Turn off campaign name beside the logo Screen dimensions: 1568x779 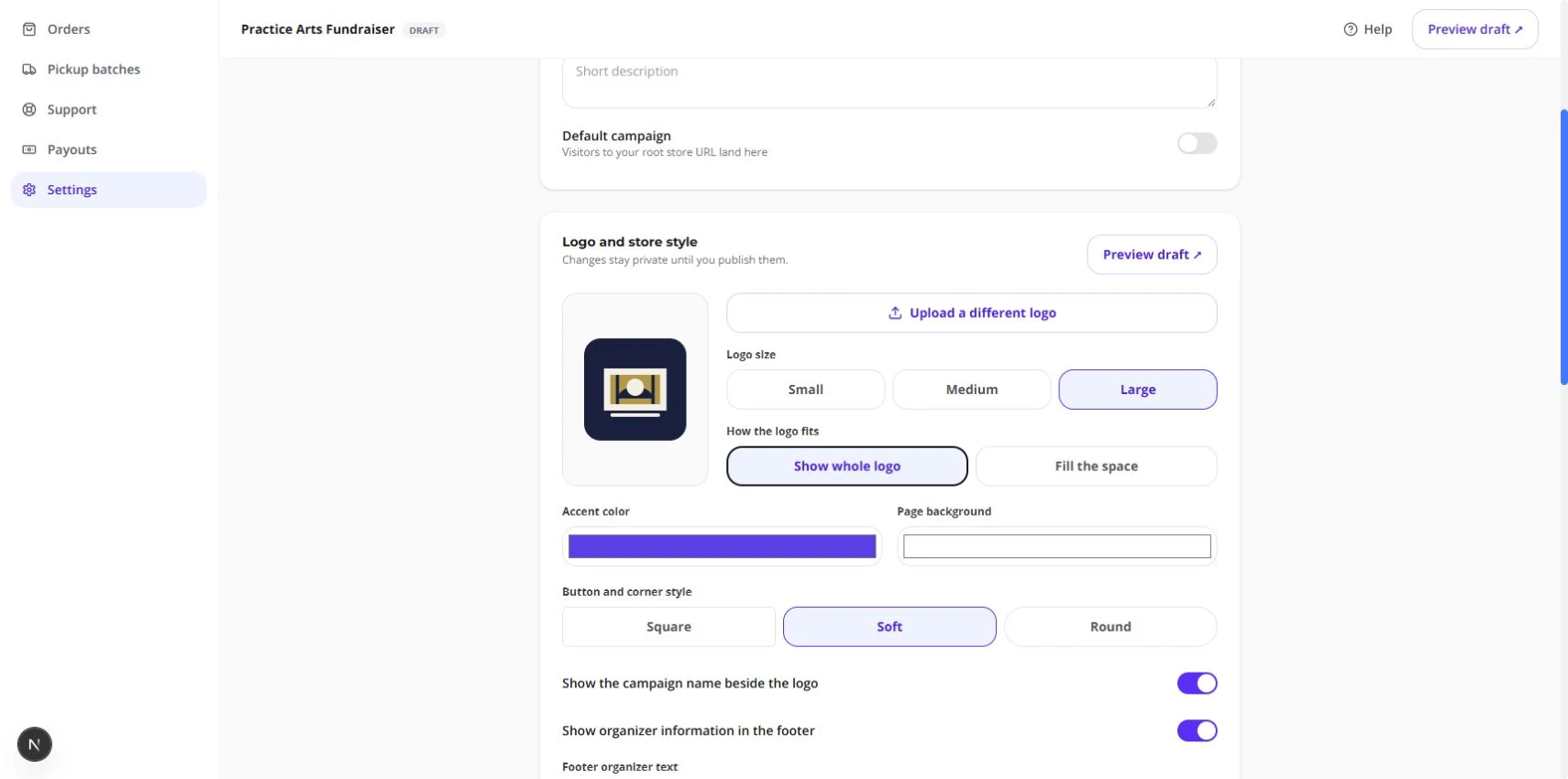1197,684
